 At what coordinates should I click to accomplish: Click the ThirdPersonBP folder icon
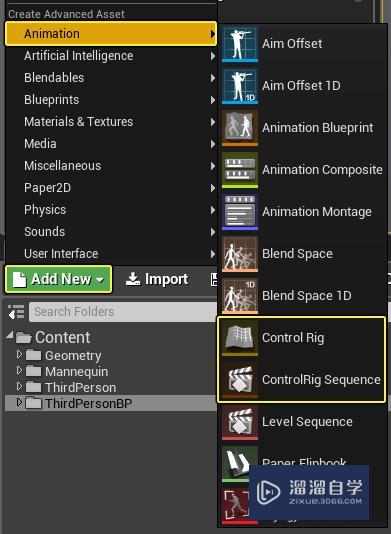(x=33, y=403)
